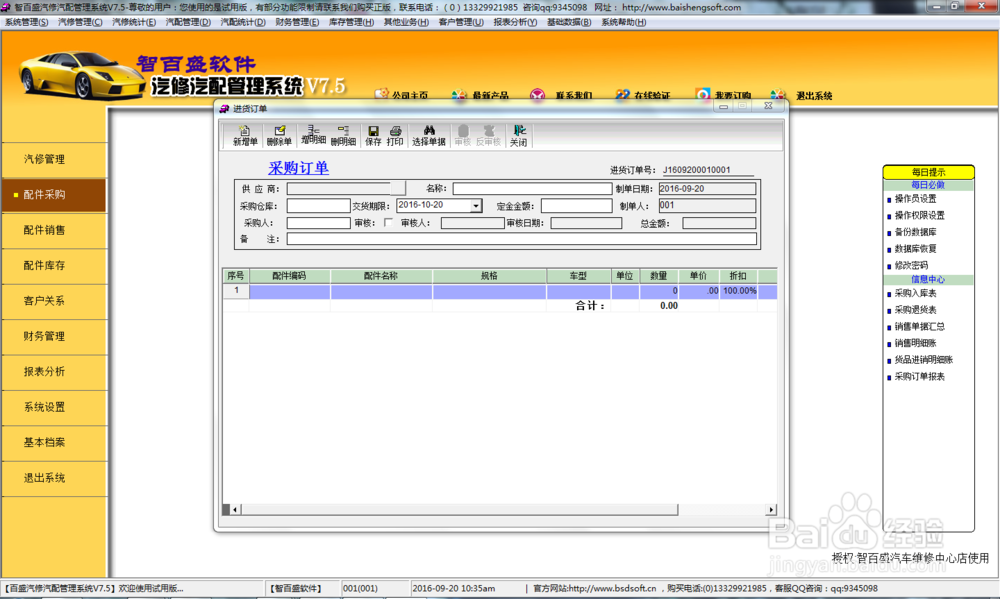This screenshot has width=1000, height=599.
Task: Select 系统设置 in the left sidebar
Action: pos(54,407)
